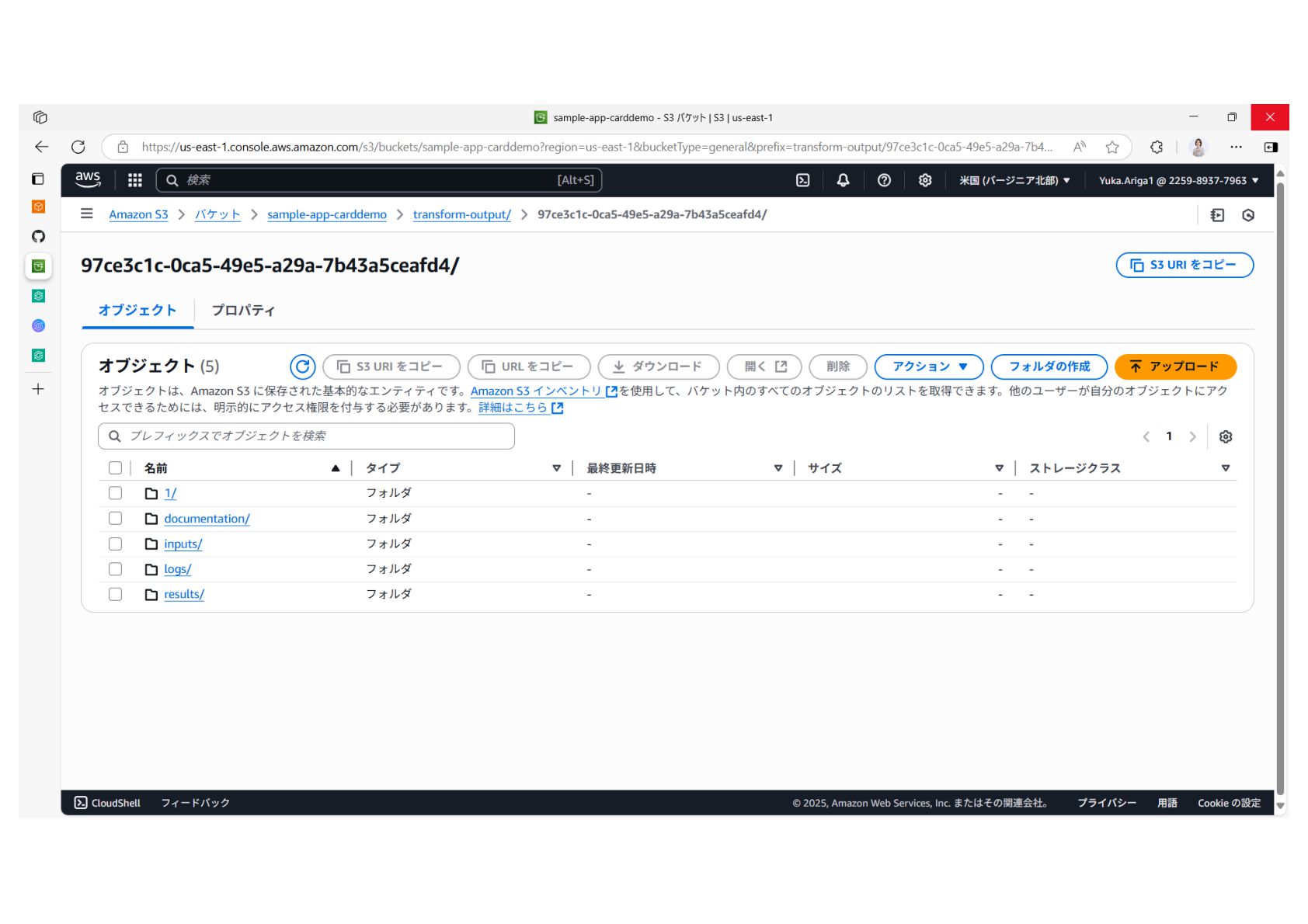Open the side panel icon beside breadcrumb
1308x924 pixels.
tap(1217, 215)
